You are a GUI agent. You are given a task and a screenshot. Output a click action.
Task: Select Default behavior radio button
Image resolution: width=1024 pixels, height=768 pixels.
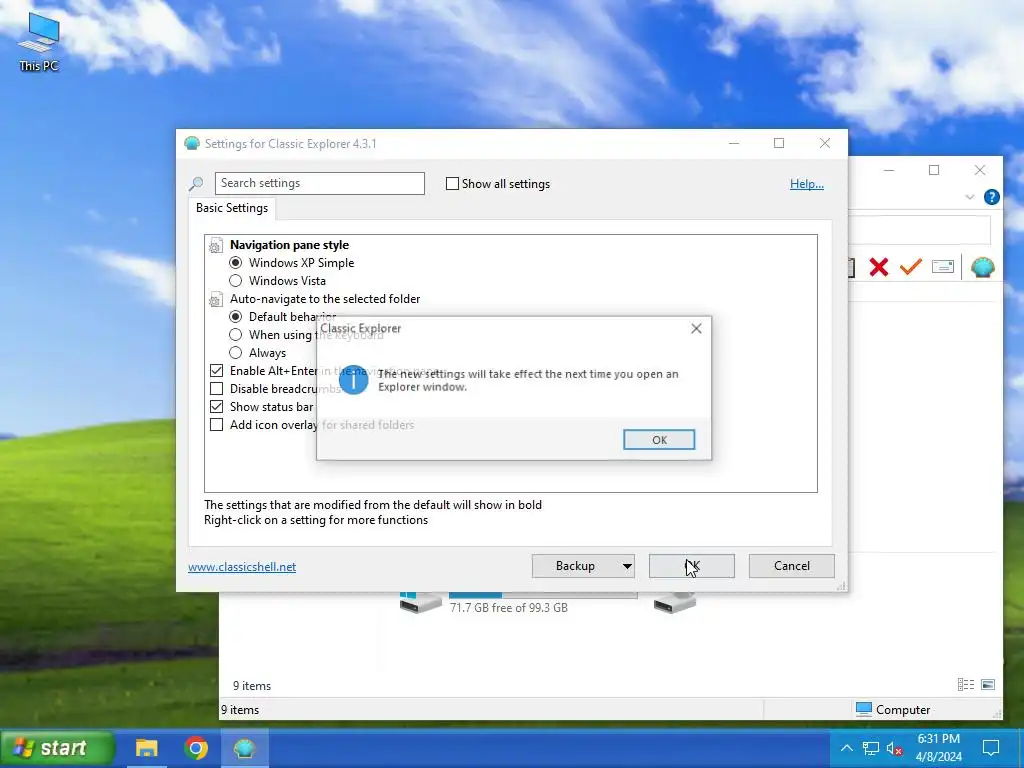click(236, 317)
